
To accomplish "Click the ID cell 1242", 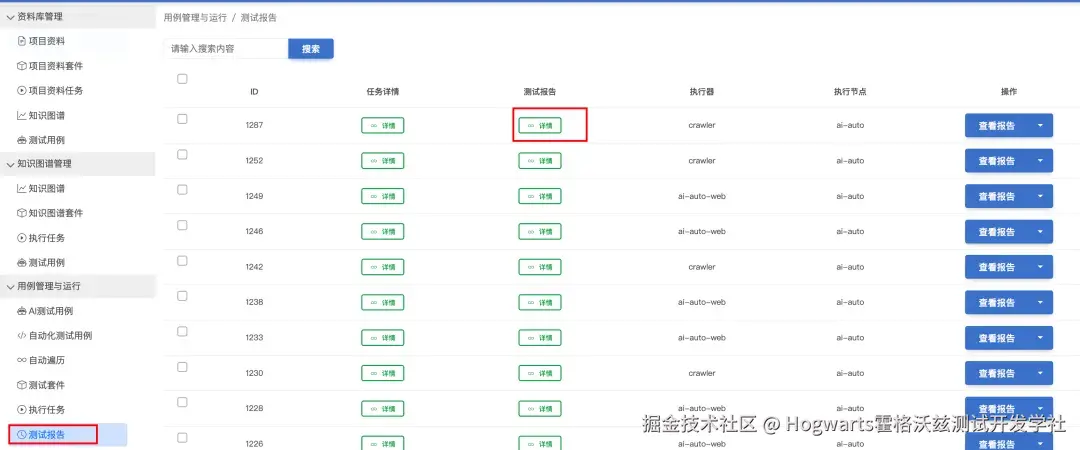I will tap(254, 267).
